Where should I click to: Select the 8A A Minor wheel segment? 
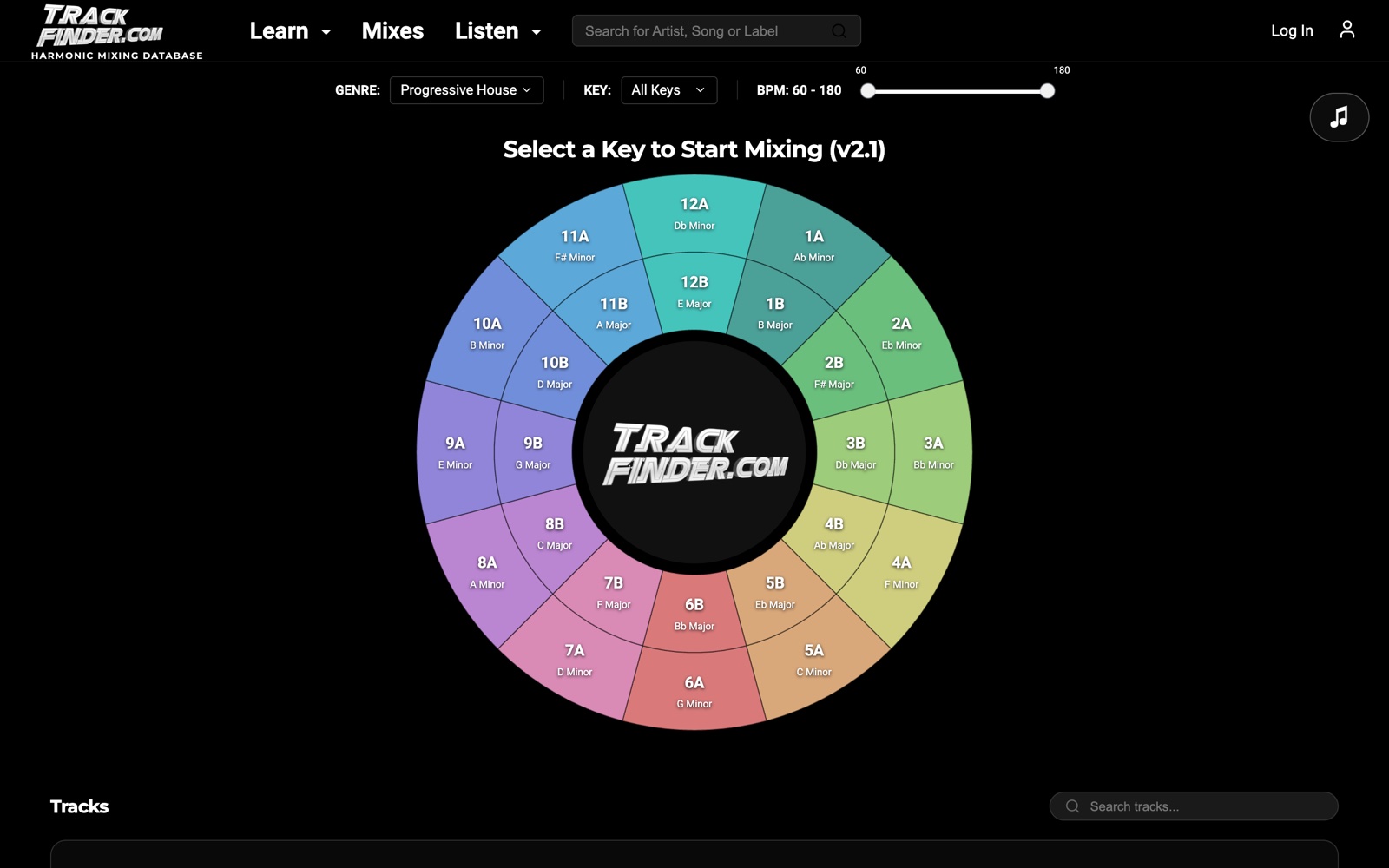(487, 572)
